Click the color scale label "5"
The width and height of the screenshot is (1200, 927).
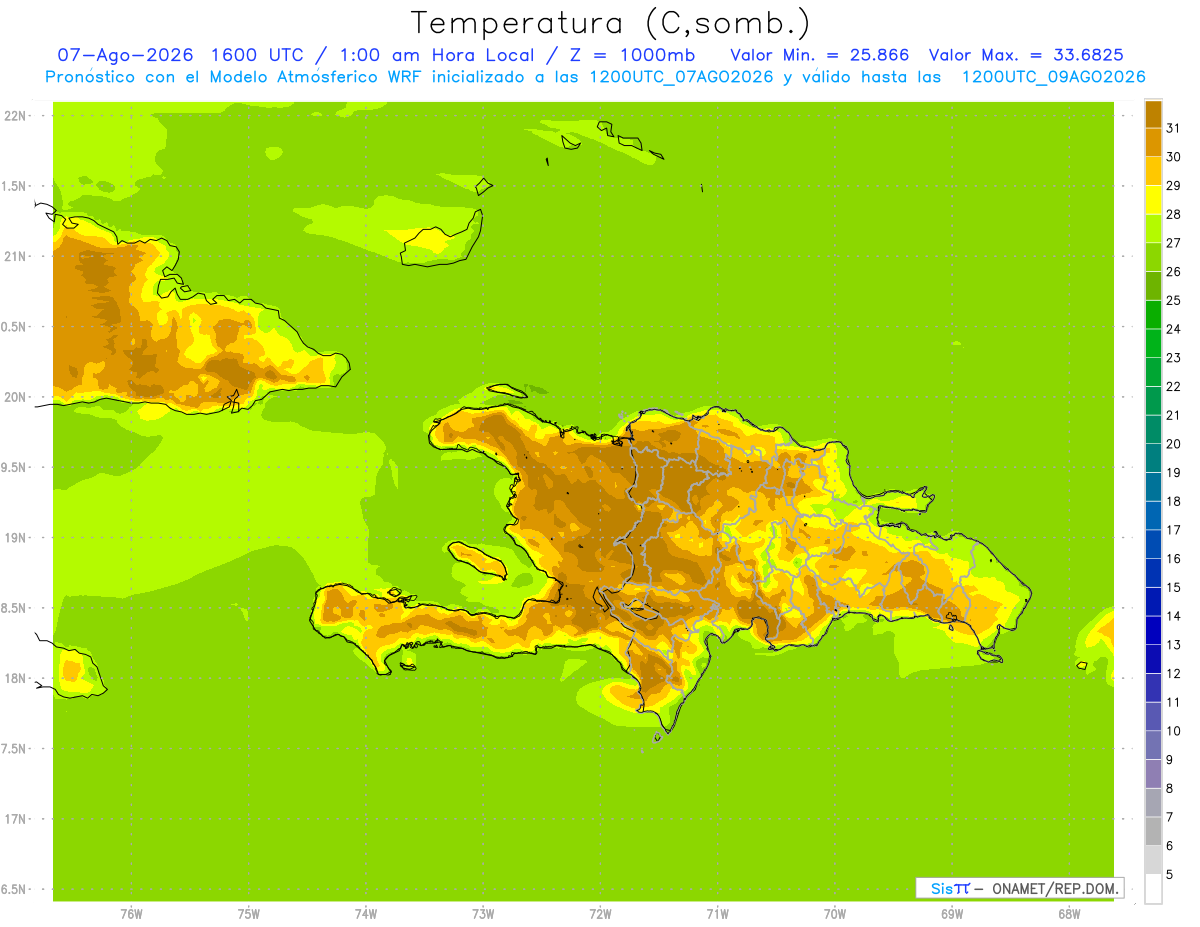tap(1170, 874)
